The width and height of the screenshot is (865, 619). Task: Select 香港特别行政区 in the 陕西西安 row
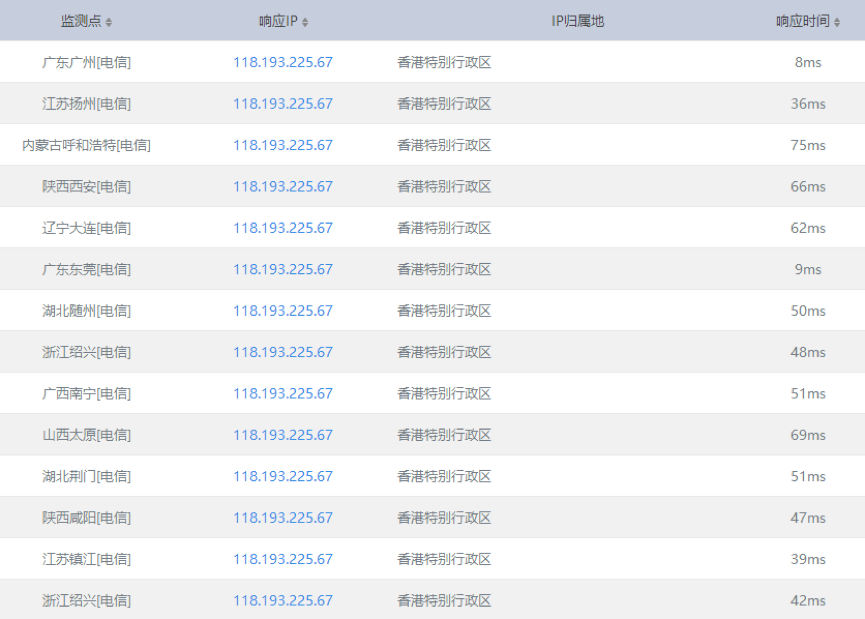[444, 186]
